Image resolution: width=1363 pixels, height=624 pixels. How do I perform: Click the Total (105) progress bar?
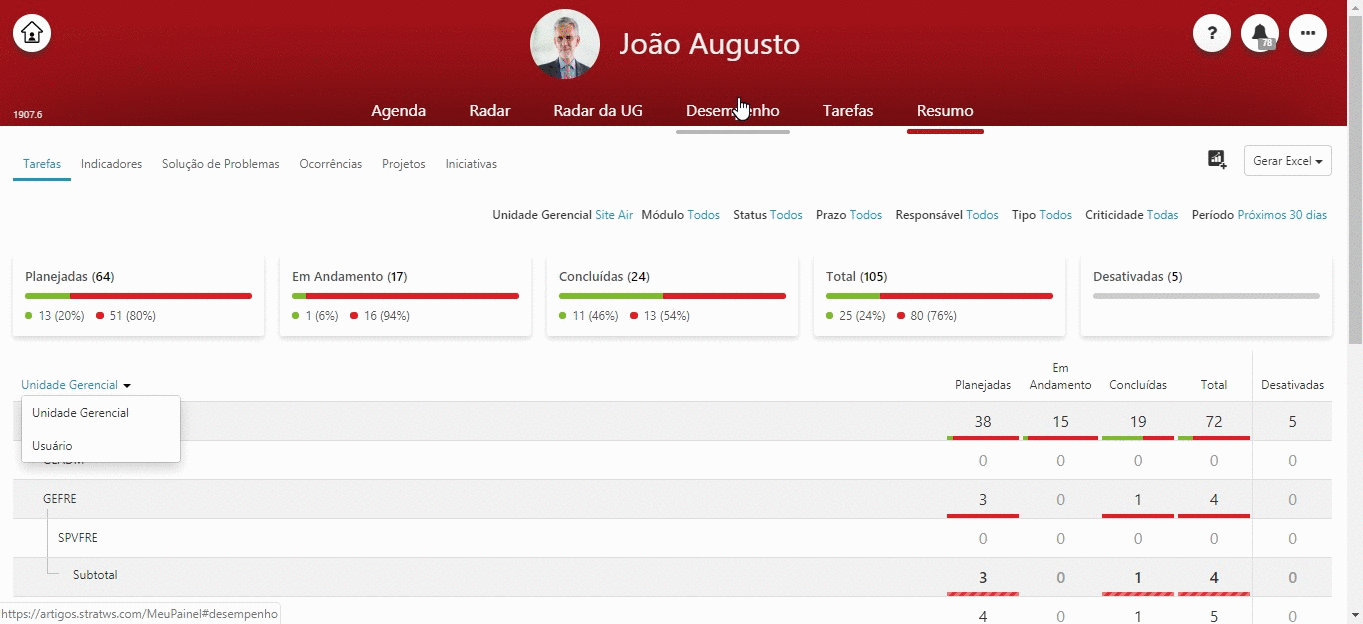[939, 296]
